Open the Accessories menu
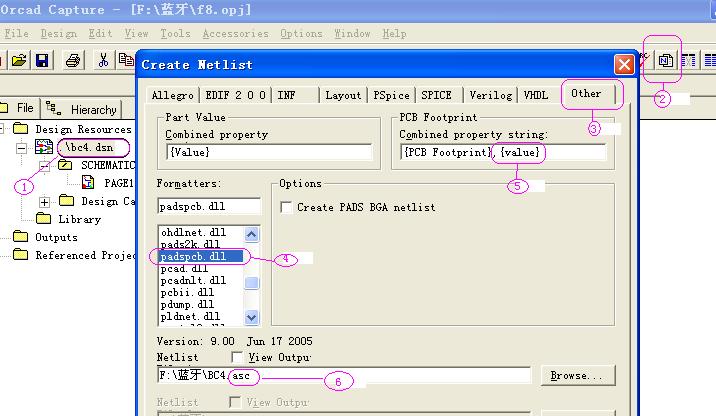 click(x=235, y=33)
